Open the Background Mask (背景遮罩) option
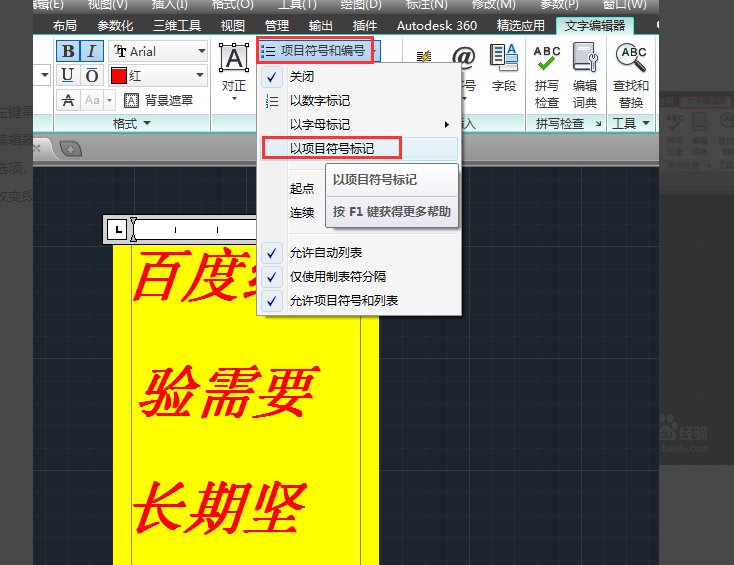734x565 pixels. (158, 100)
